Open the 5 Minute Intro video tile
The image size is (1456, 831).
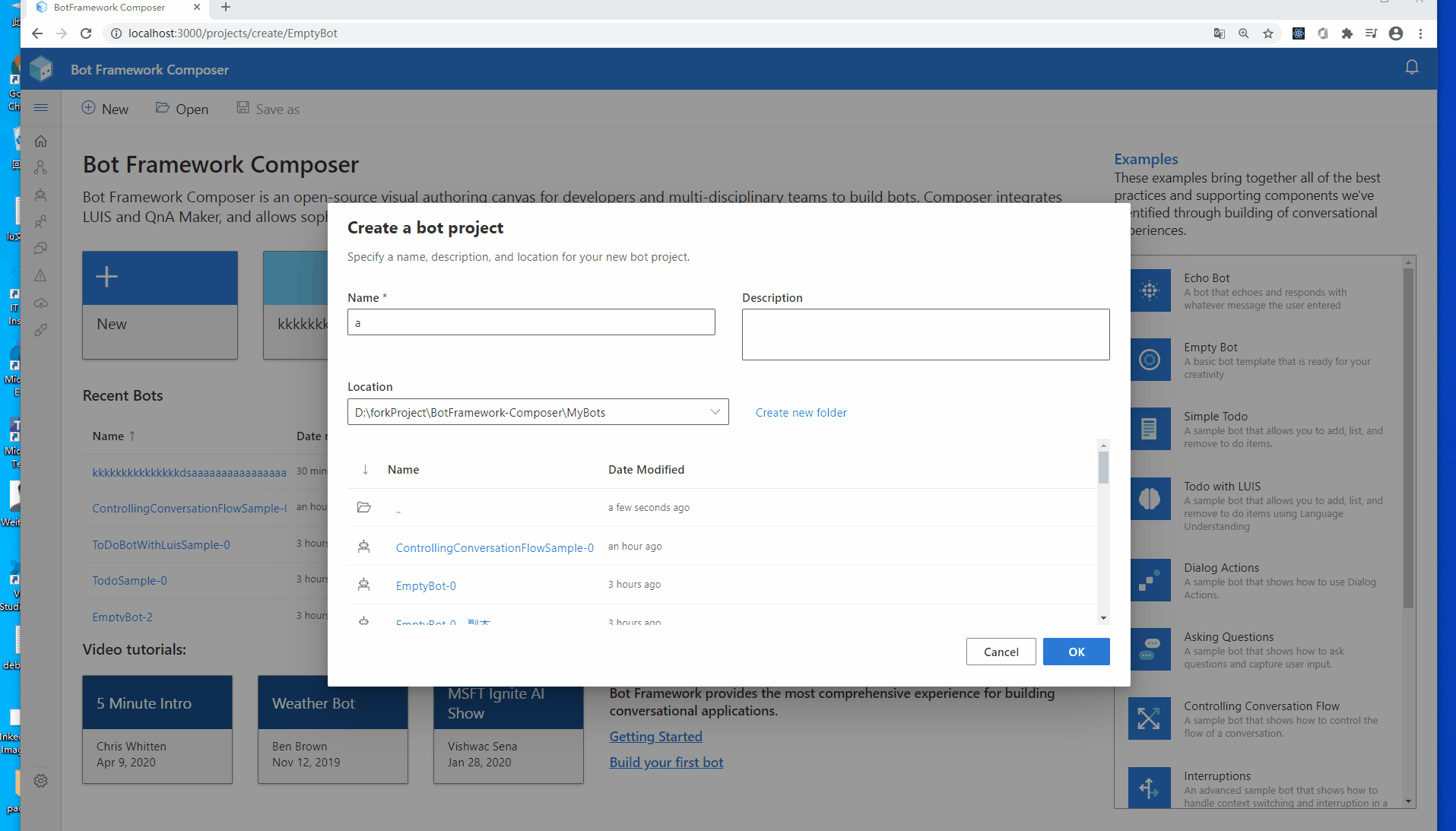point(157,729)
